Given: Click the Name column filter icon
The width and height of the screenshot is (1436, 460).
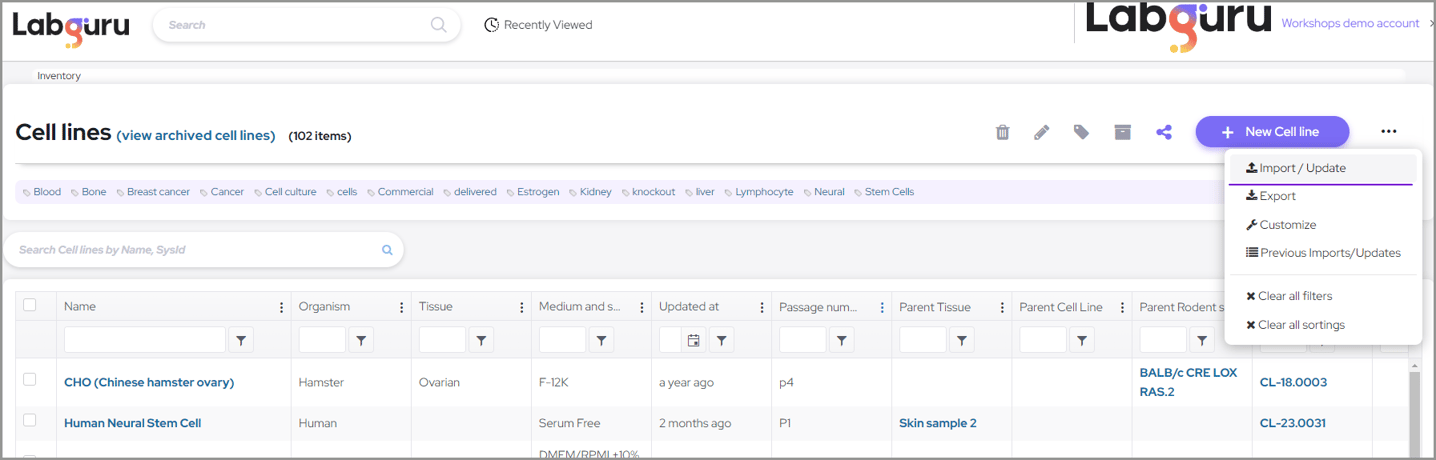Looking at the screenshot, I should tap(241, 341).
